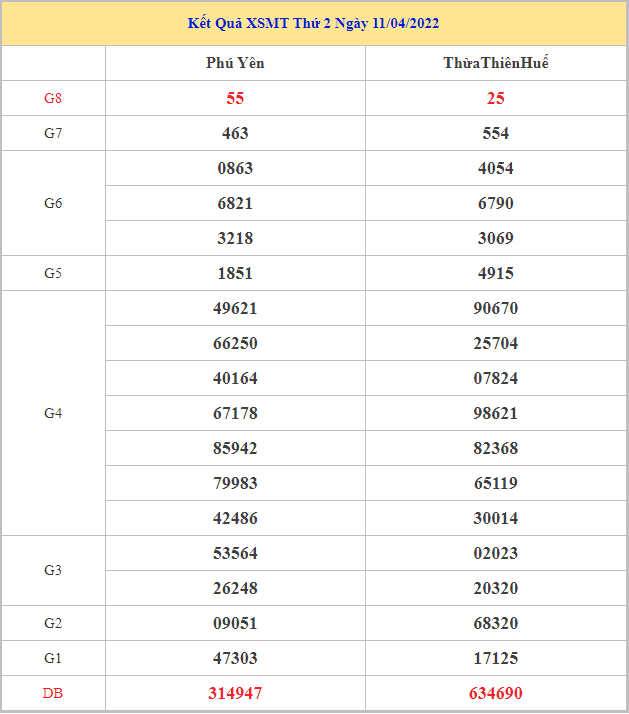Click G1 number 47303
This screenshot has width=629, height=714.
[x=235, y=658]
